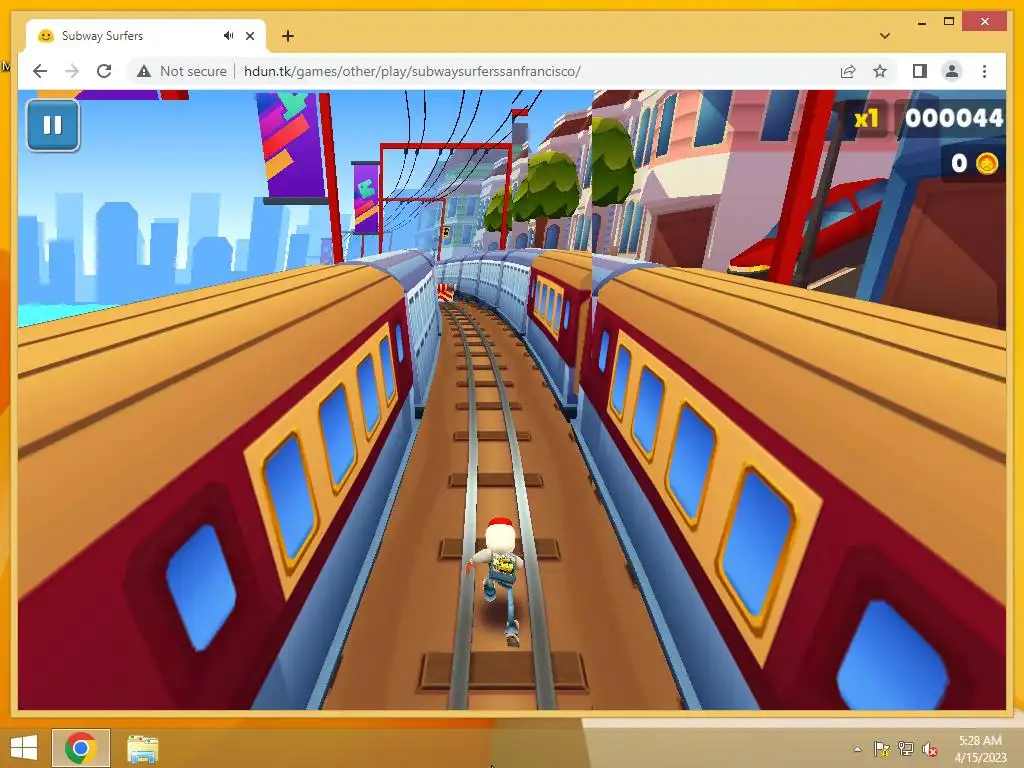Click the muted volume tray icon
Image resolution: width=1024 pixels, height=768 pixels.
[930, 750]
